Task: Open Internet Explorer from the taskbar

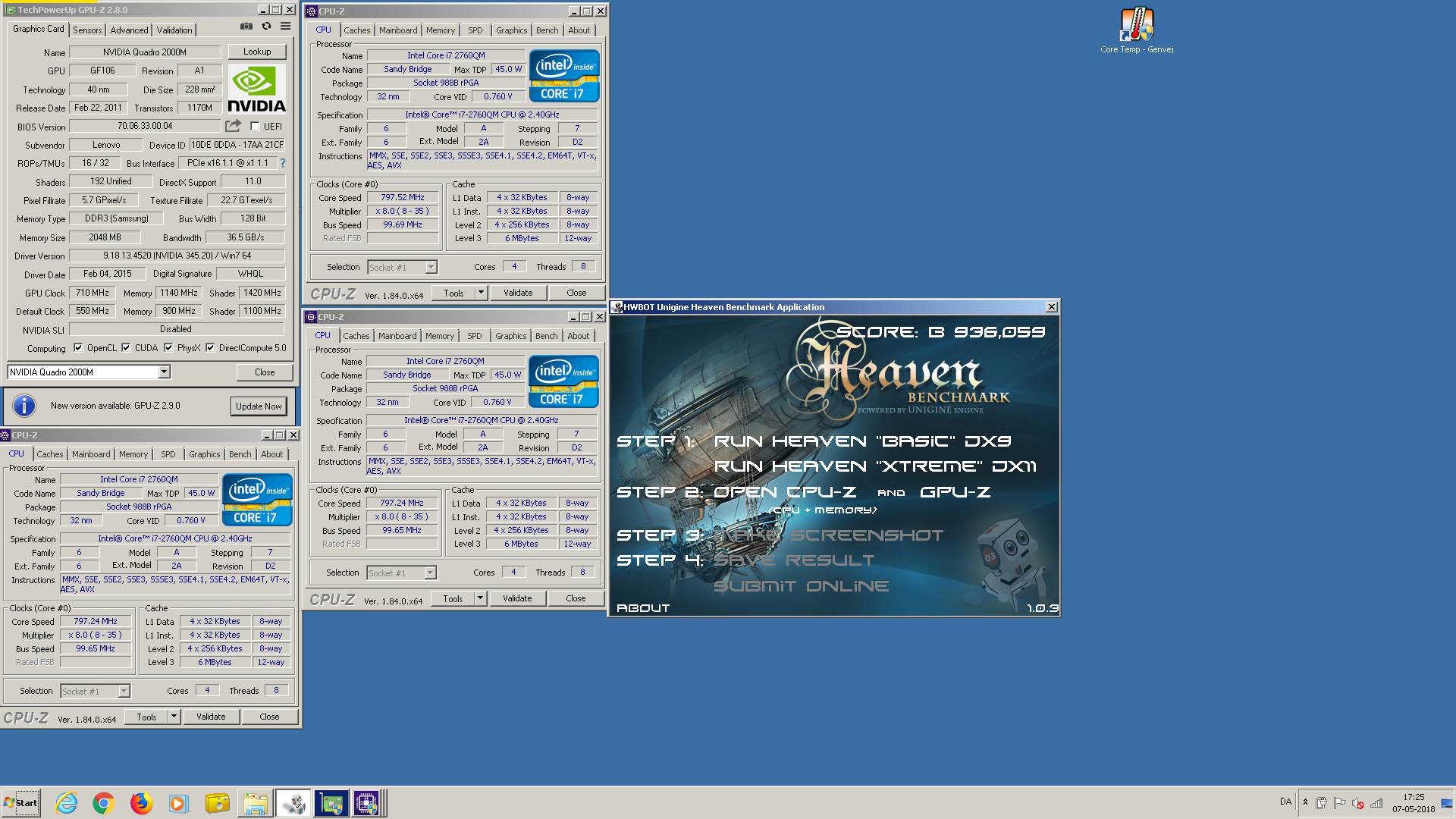Action: (67, 803)
